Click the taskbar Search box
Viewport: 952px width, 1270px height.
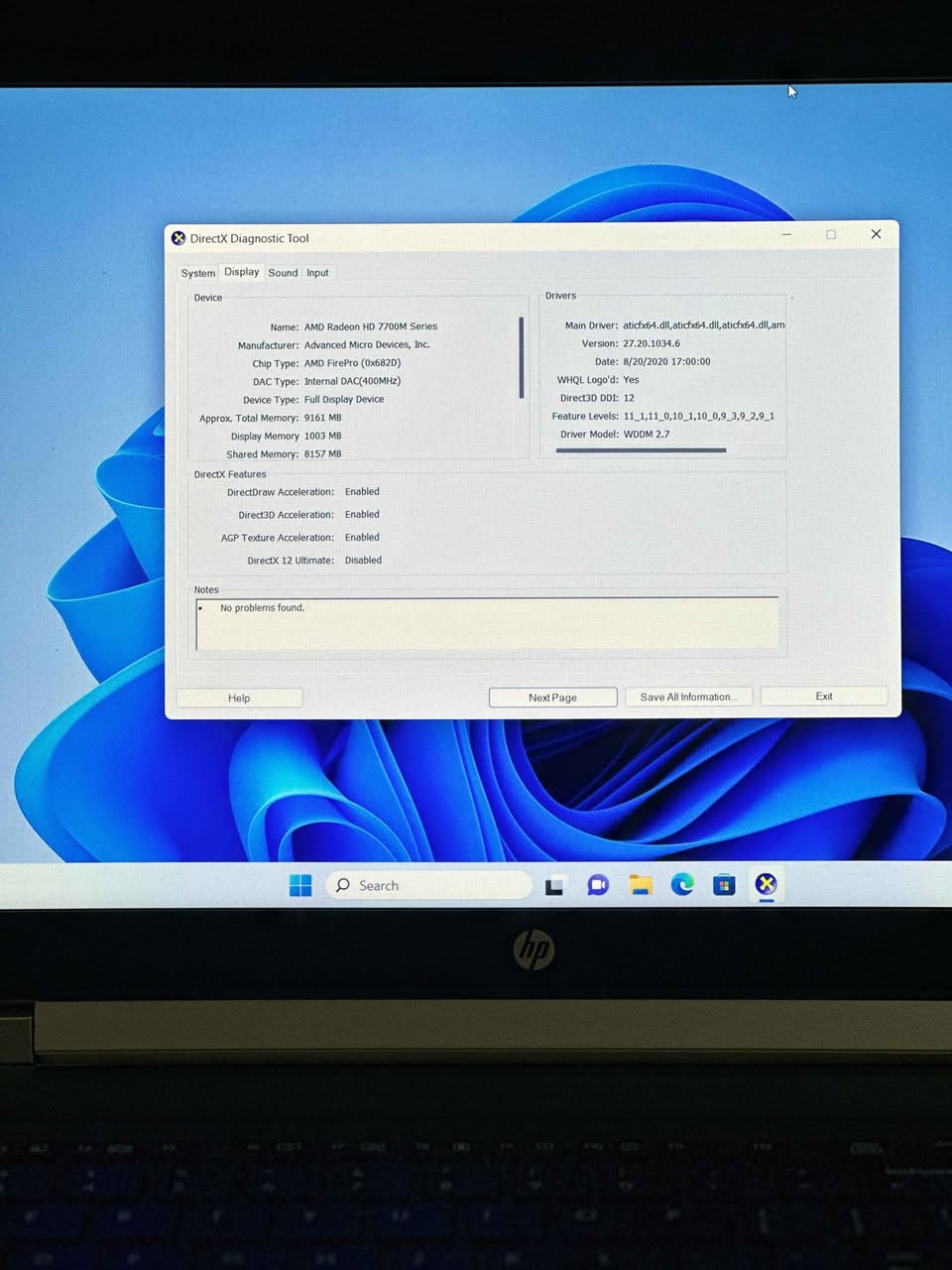(428, 885)
